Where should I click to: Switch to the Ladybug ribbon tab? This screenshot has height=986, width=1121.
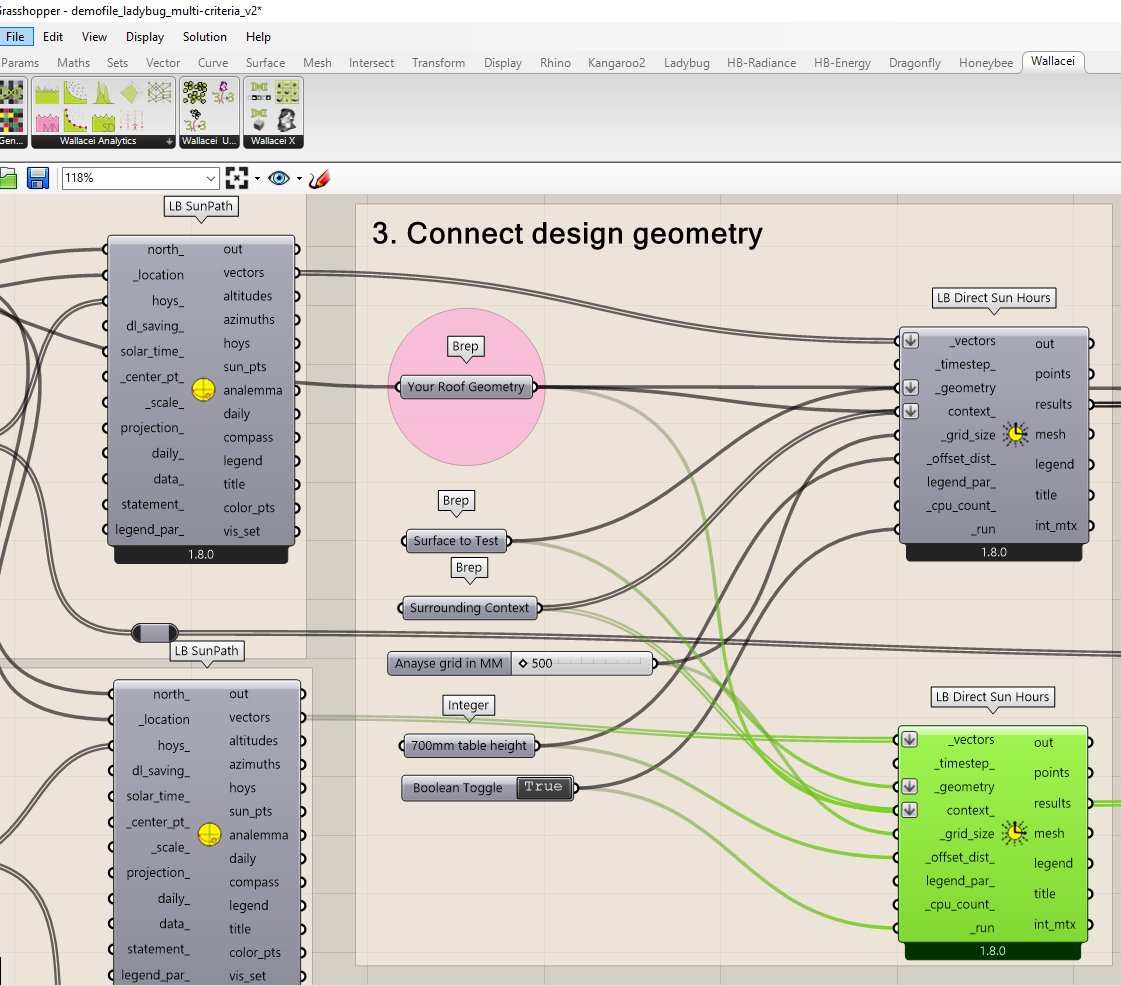687,62
